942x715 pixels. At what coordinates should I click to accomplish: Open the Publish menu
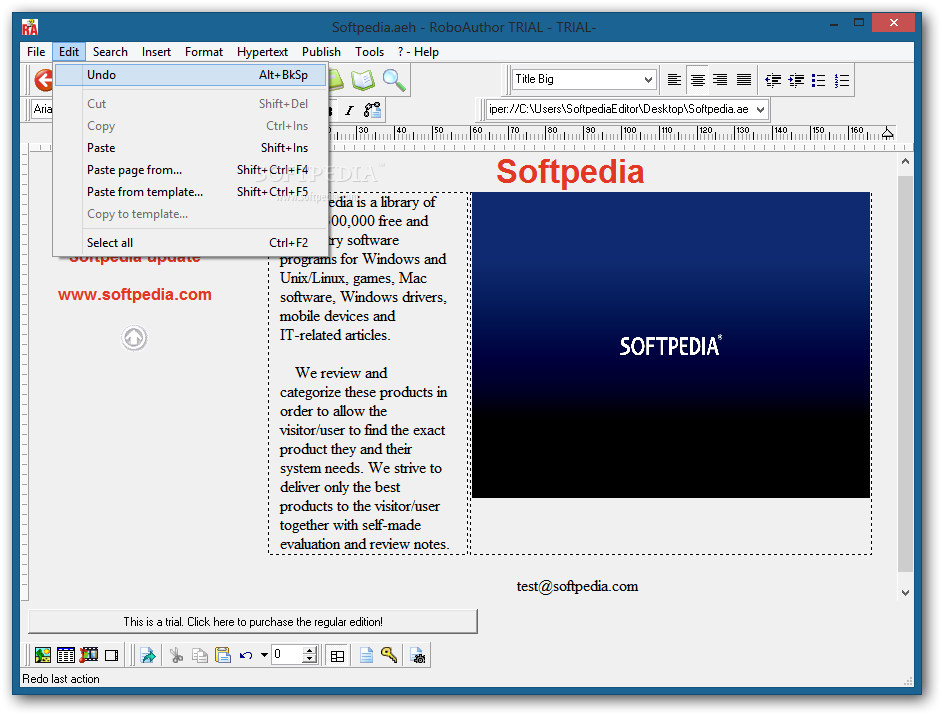click(x=321, y=52)
